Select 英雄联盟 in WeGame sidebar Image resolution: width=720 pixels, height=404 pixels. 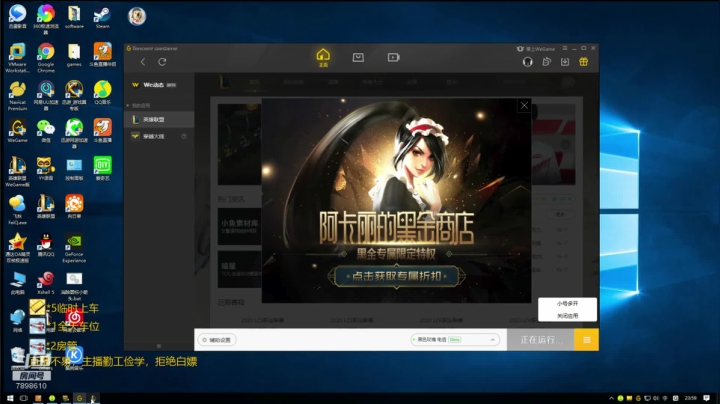tap(159, 119)
